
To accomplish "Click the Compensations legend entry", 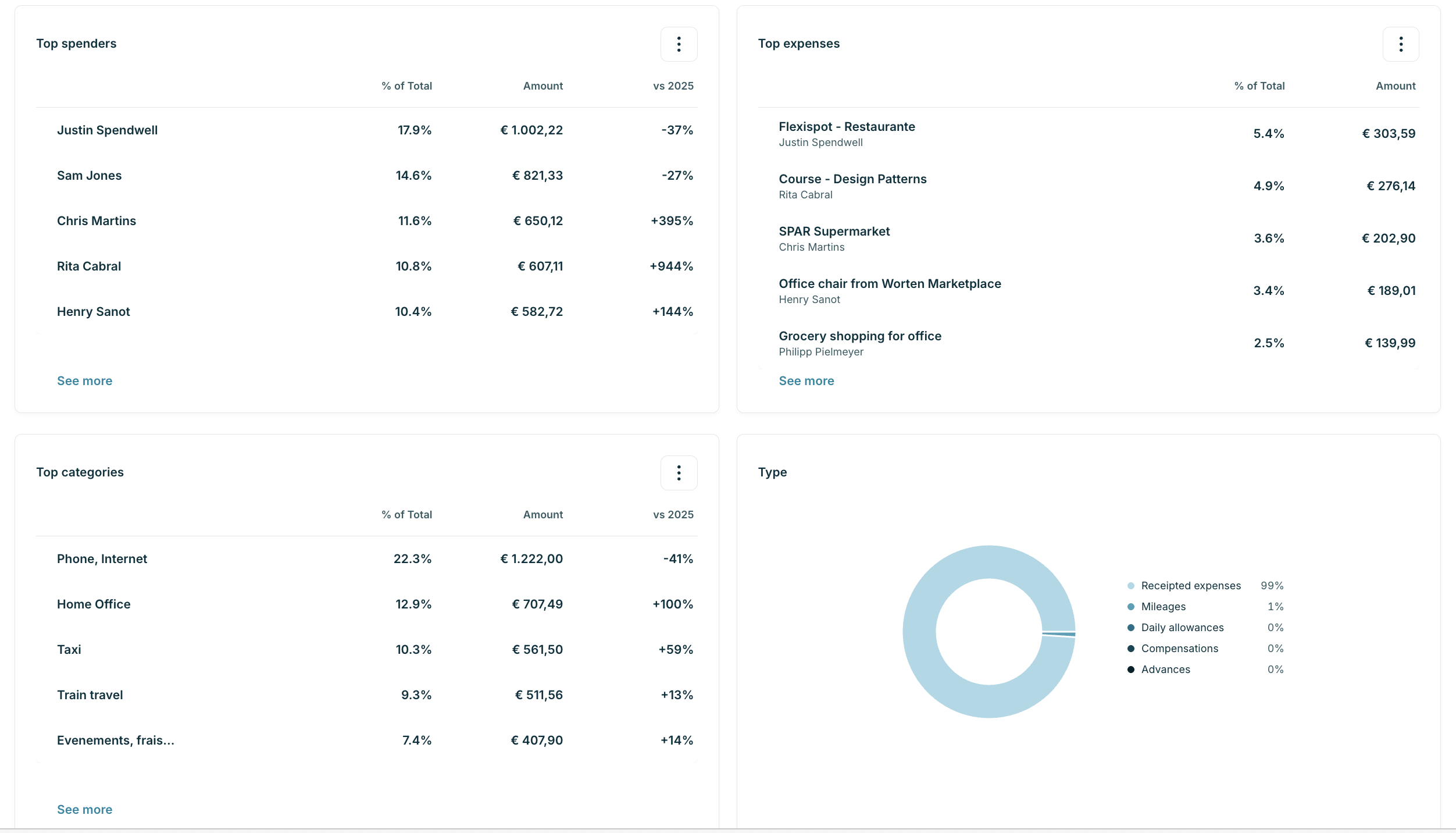I will (1205, 649).
